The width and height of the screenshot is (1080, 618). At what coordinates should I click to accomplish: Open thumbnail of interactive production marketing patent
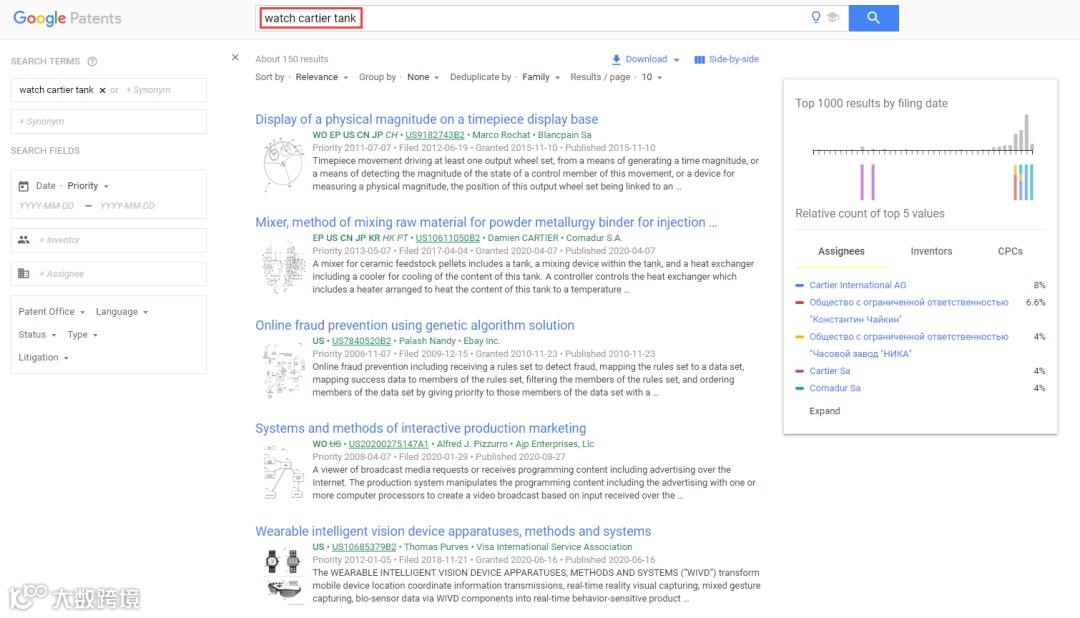[282, 473]
